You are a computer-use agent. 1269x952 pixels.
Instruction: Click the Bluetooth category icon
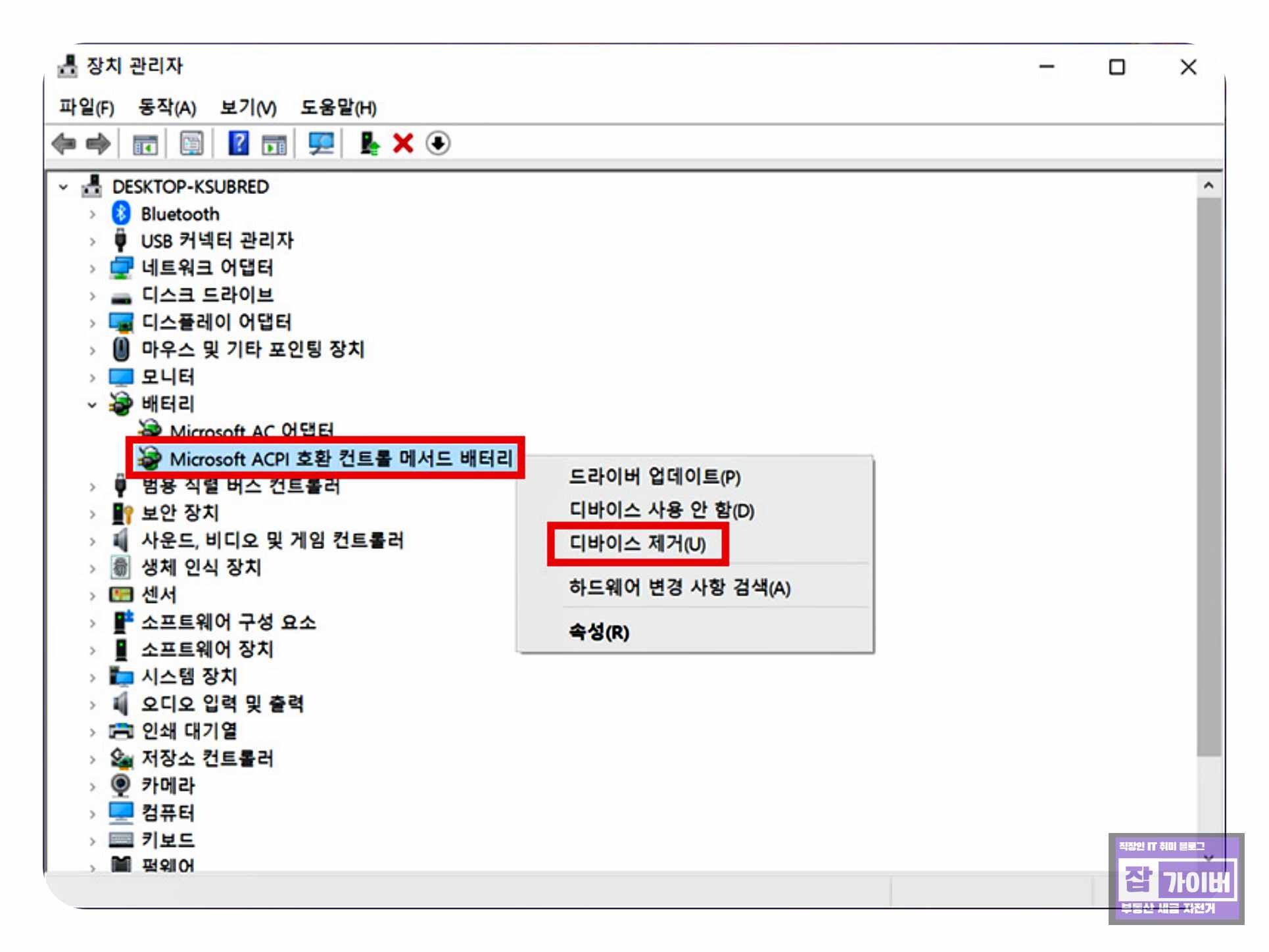121,214
